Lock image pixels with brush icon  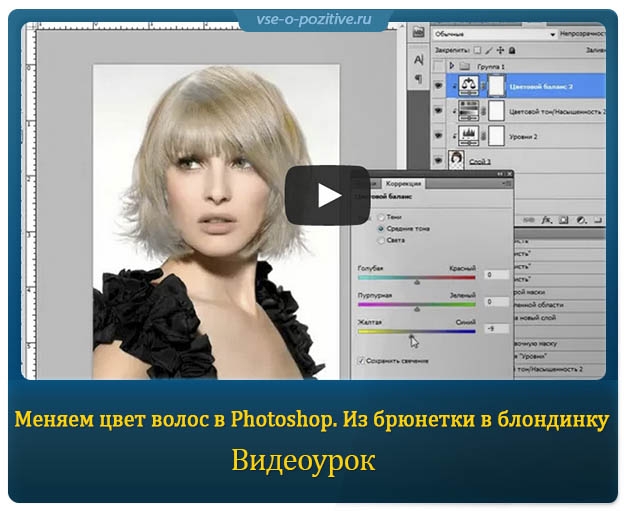point(489,50)
